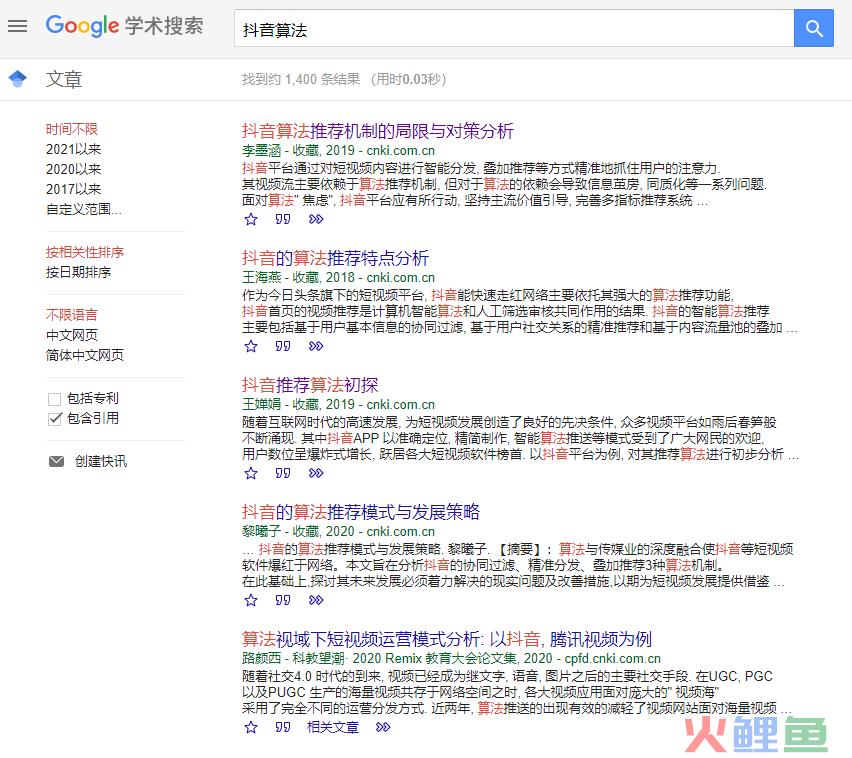Click the scholar cap icon beside 文章
This screenshot has width=852, height=758.
click(17, 79)
